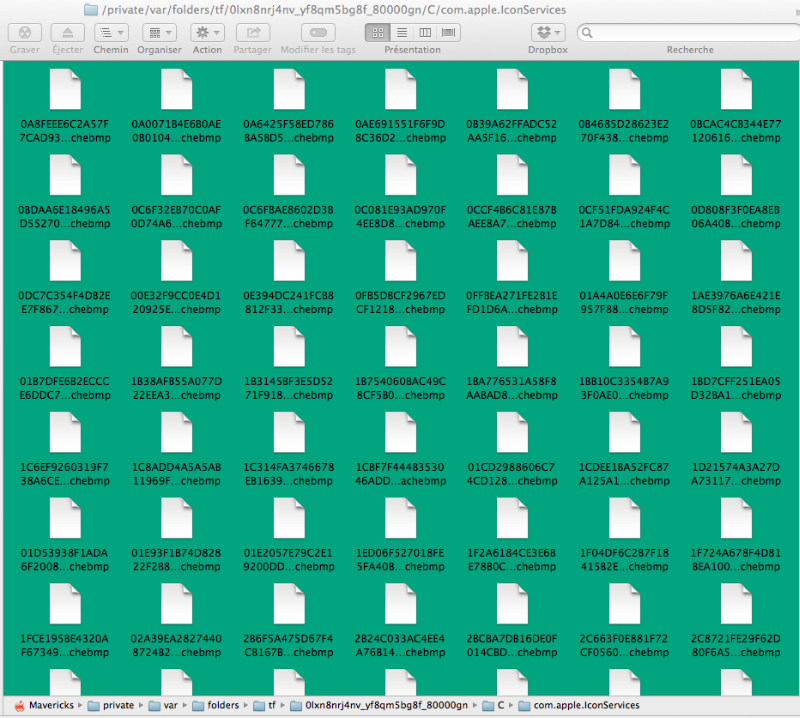
Task: Click the Éjecter eject toolbar icon
Action: coord(67,33)
